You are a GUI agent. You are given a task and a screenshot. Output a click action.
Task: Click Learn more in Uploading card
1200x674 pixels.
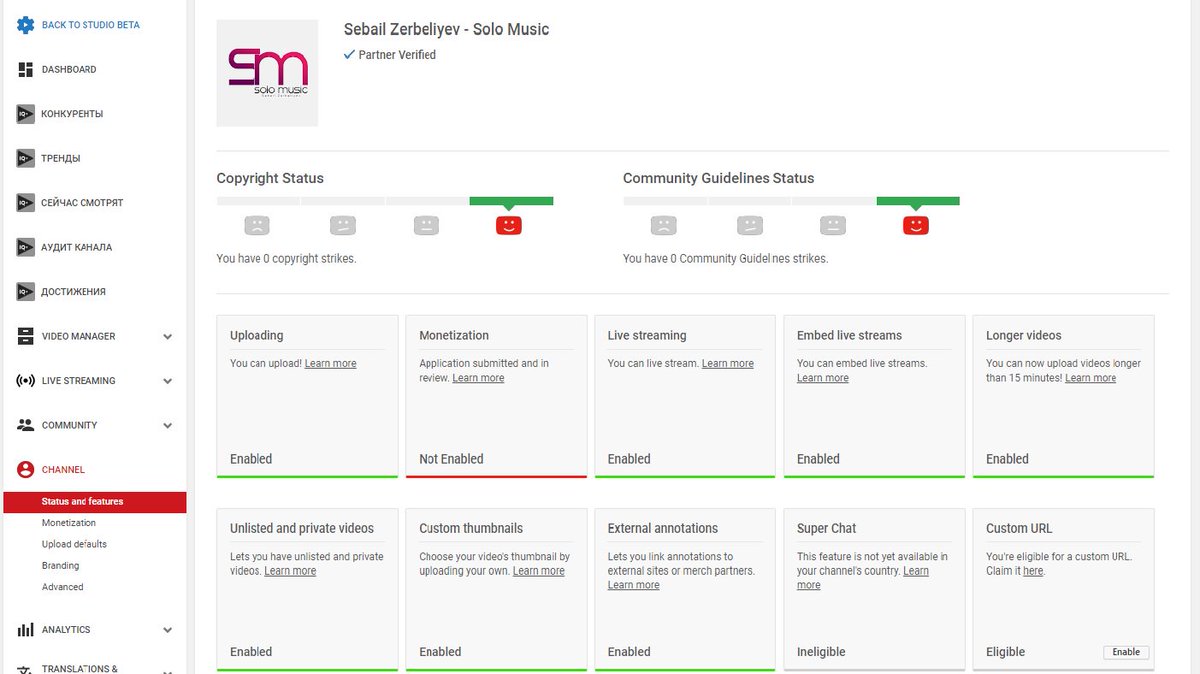(x=330, y=363)
